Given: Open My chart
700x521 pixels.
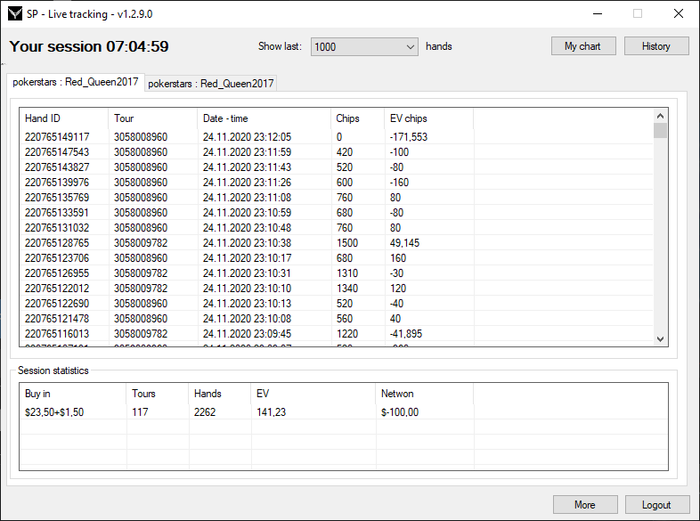Looking at the screenshot, I should click(583, 46).
